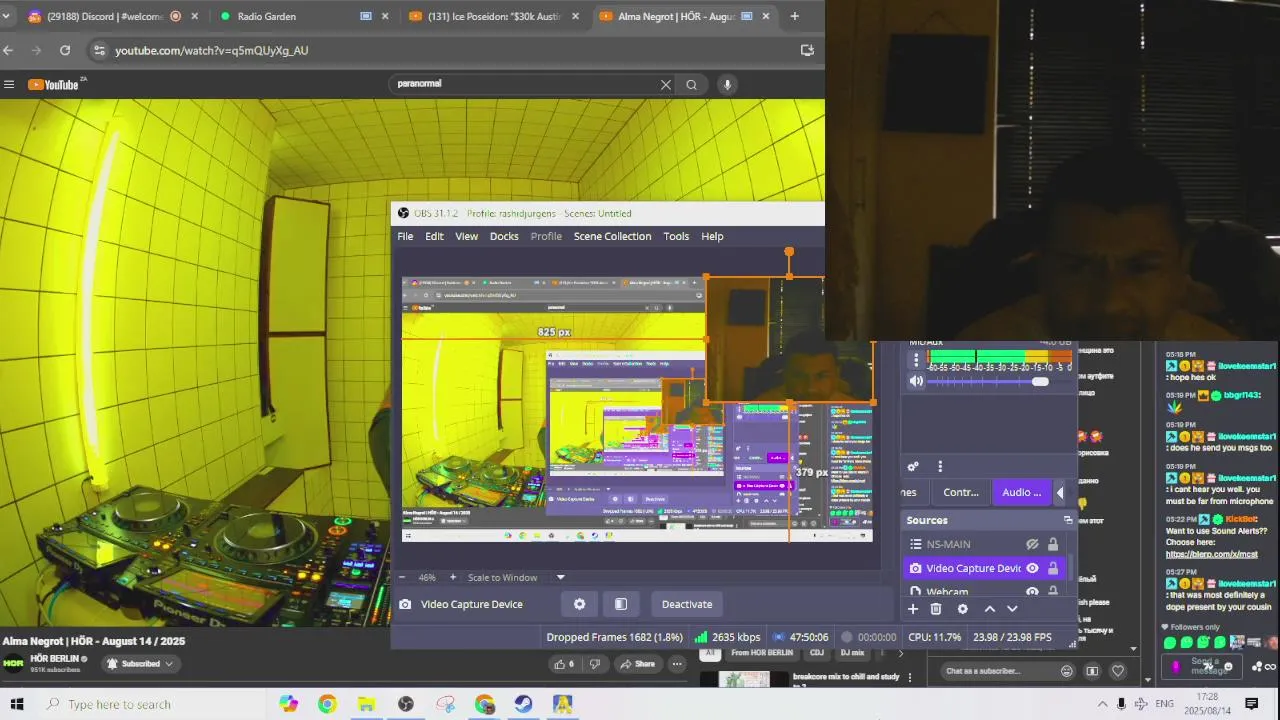Viewport: 1280px width, 720px height.
Task: Clear the YouTube search text
Action: click(666, 85)
